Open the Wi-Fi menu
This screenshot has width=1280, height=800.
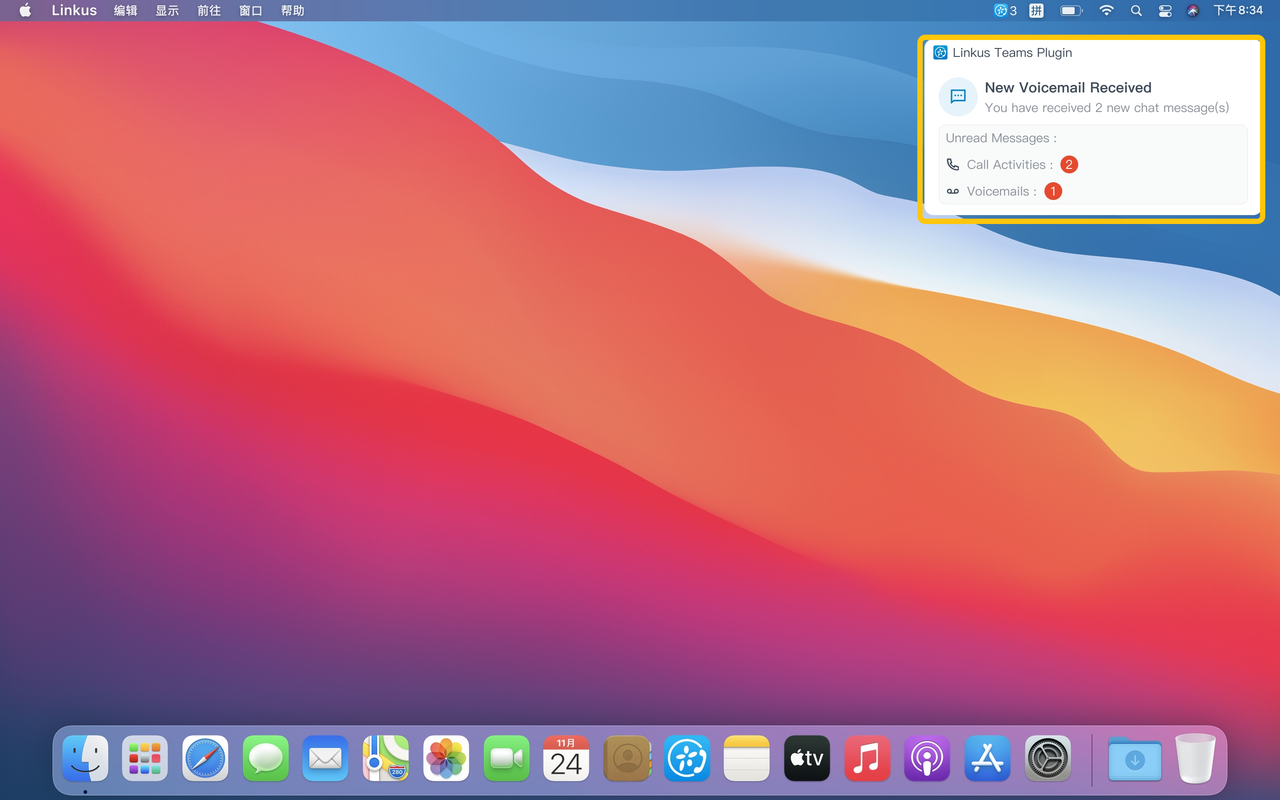pyautogui.click(x=1106, y=10)
